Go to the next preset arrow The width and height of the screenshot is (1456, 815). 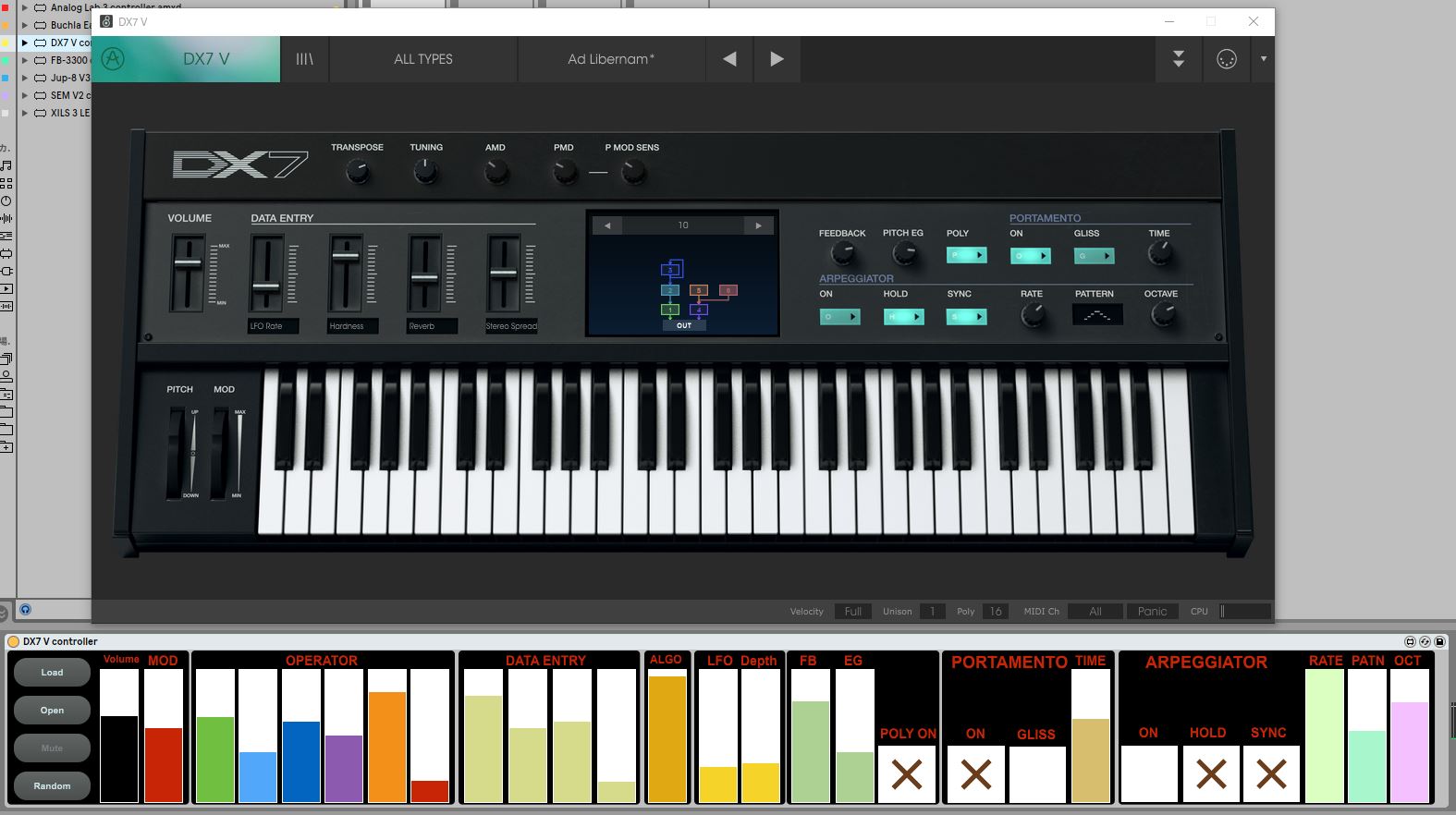click(x=777, y=59)
